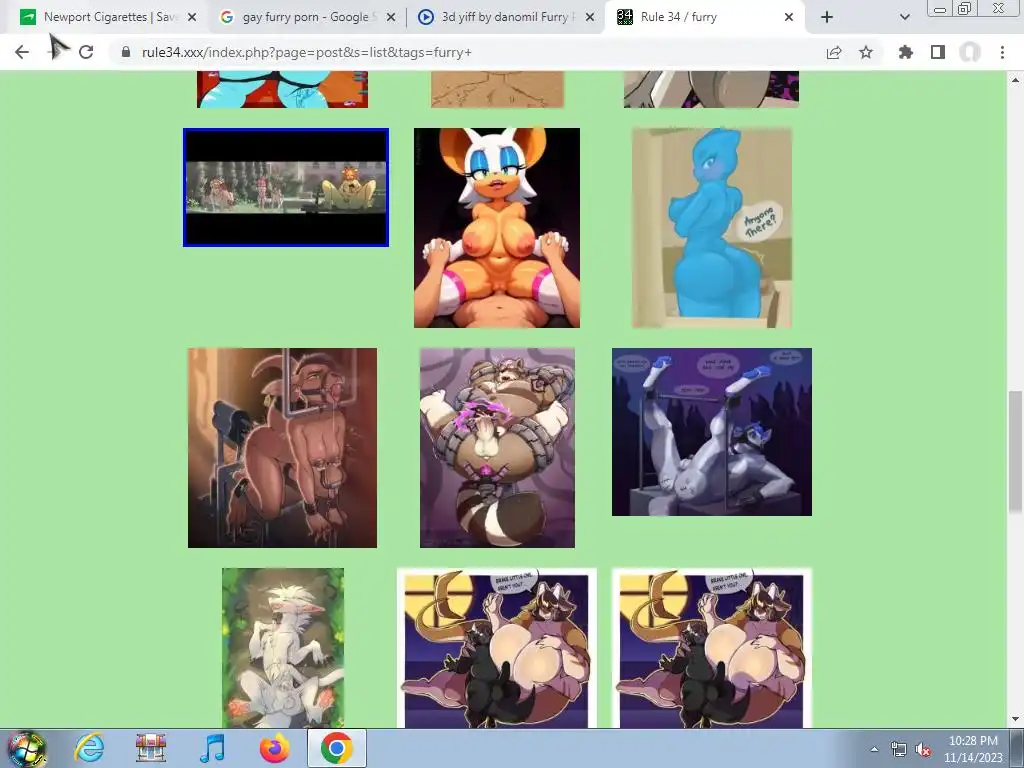Click the scrollbar up arrow

coord(1016,80)
